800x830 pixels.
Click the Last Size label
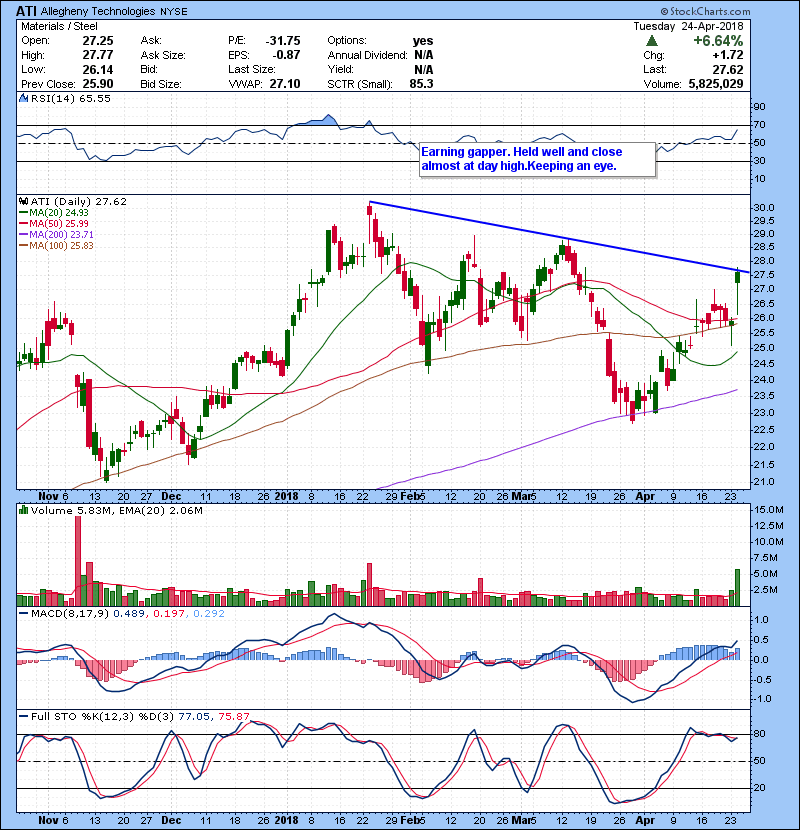point(251,69)
